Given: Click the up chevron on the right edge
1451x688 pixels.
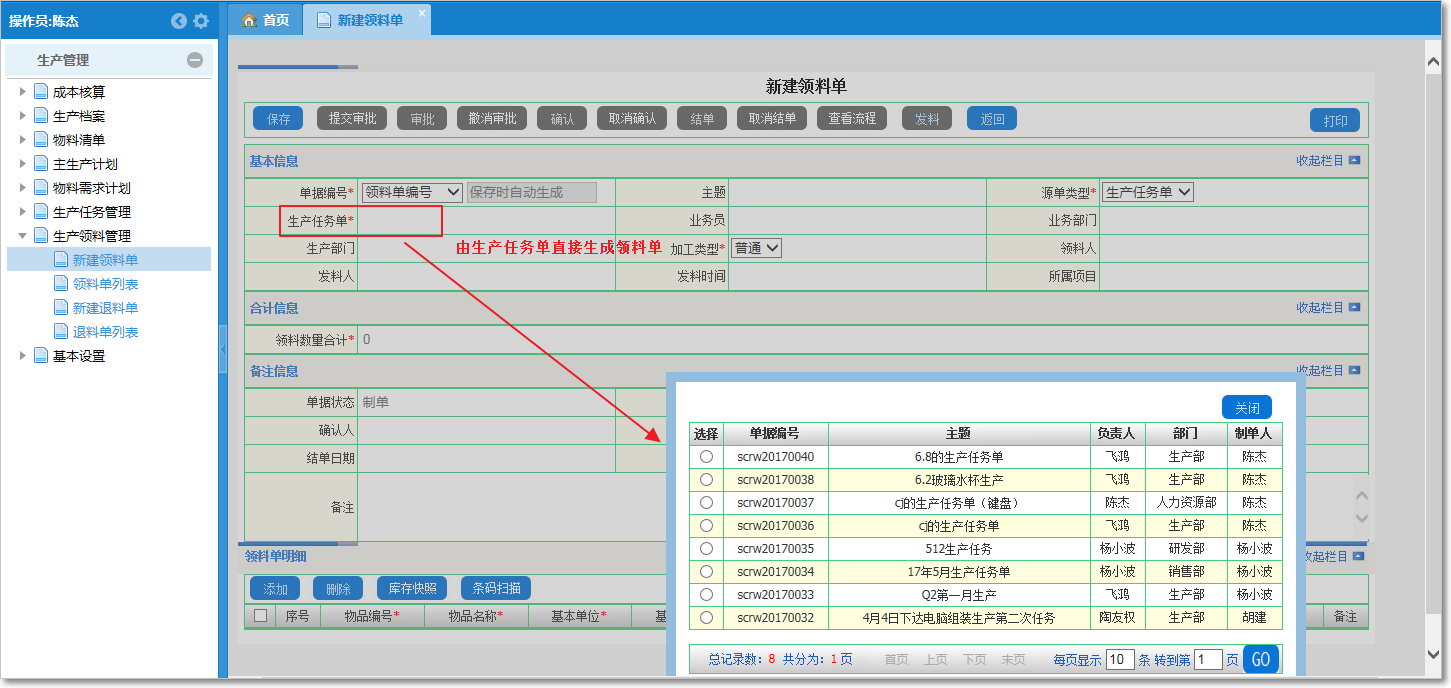Looking at the screenshot, I should [1361, 495].
